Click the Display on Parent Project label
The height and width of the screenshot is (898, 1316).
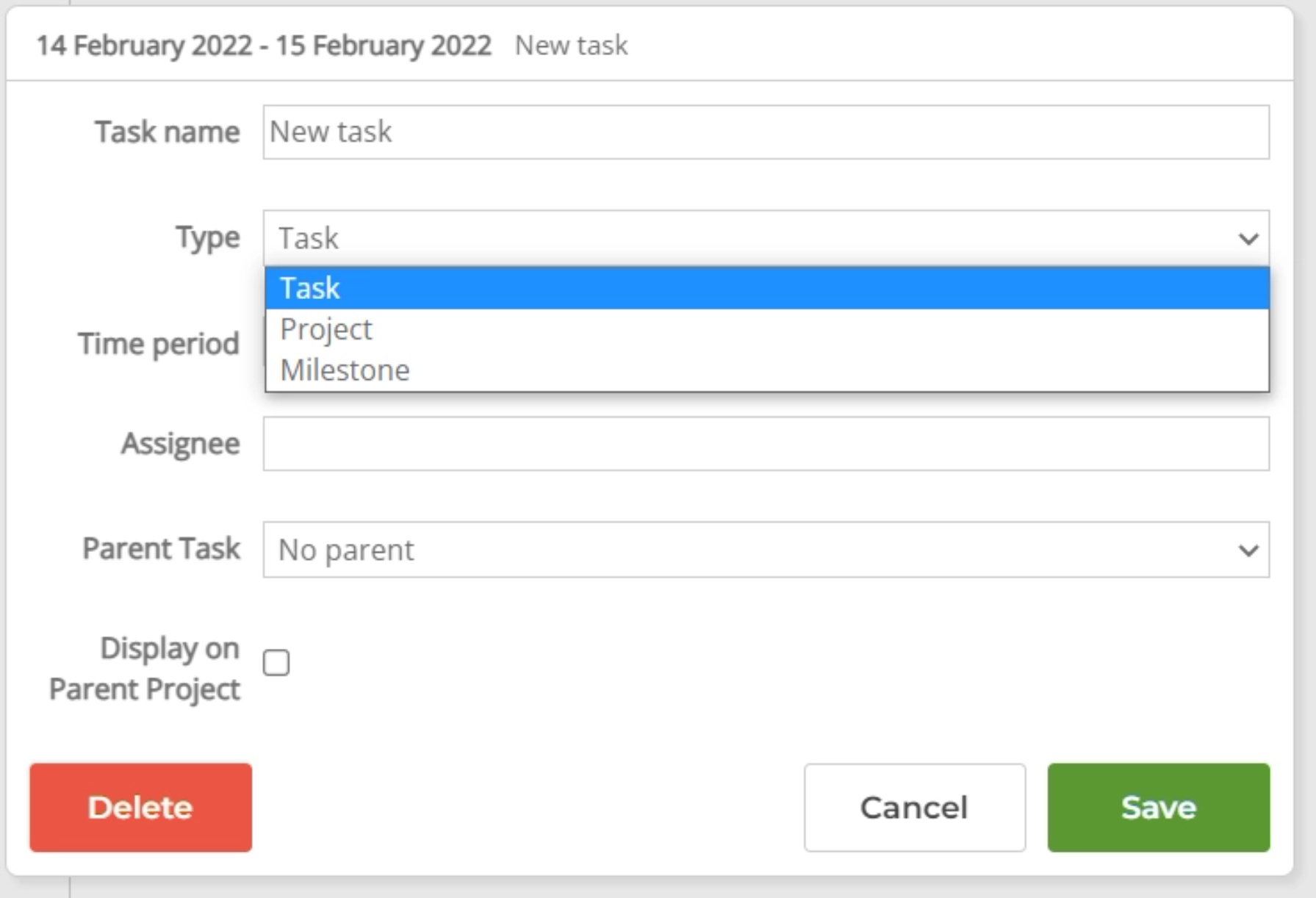pos(145,669)
